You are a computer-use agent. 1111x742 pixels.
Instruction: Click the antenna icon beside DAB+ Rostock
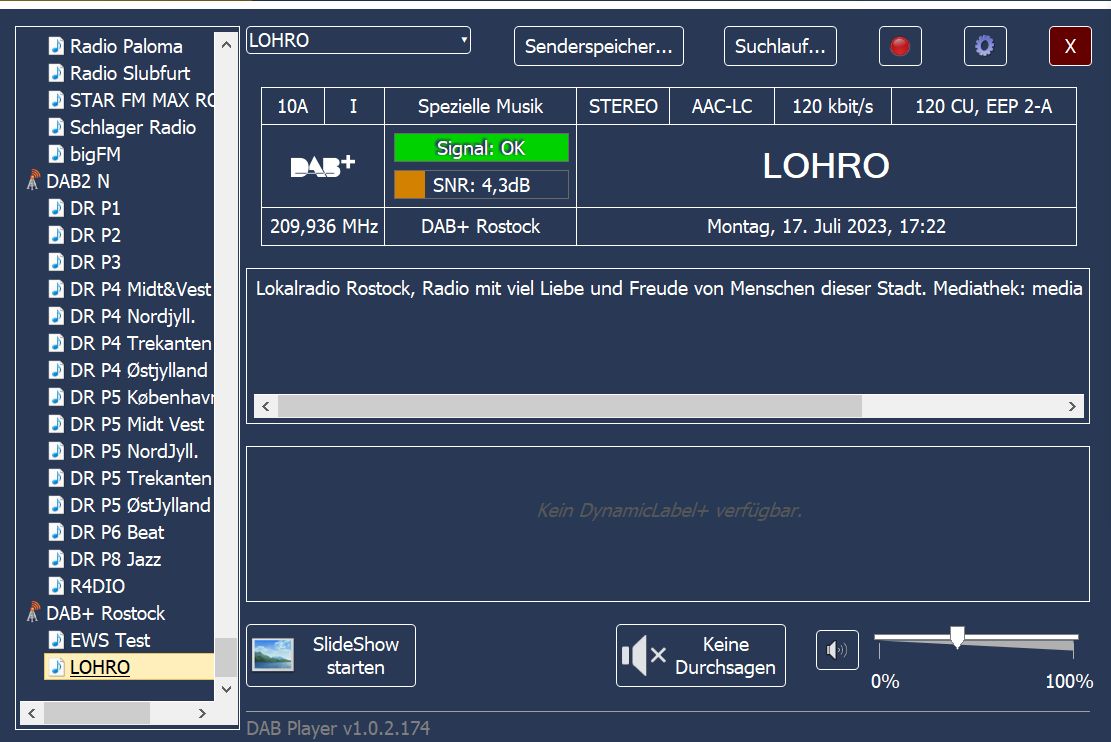point(33,612)
